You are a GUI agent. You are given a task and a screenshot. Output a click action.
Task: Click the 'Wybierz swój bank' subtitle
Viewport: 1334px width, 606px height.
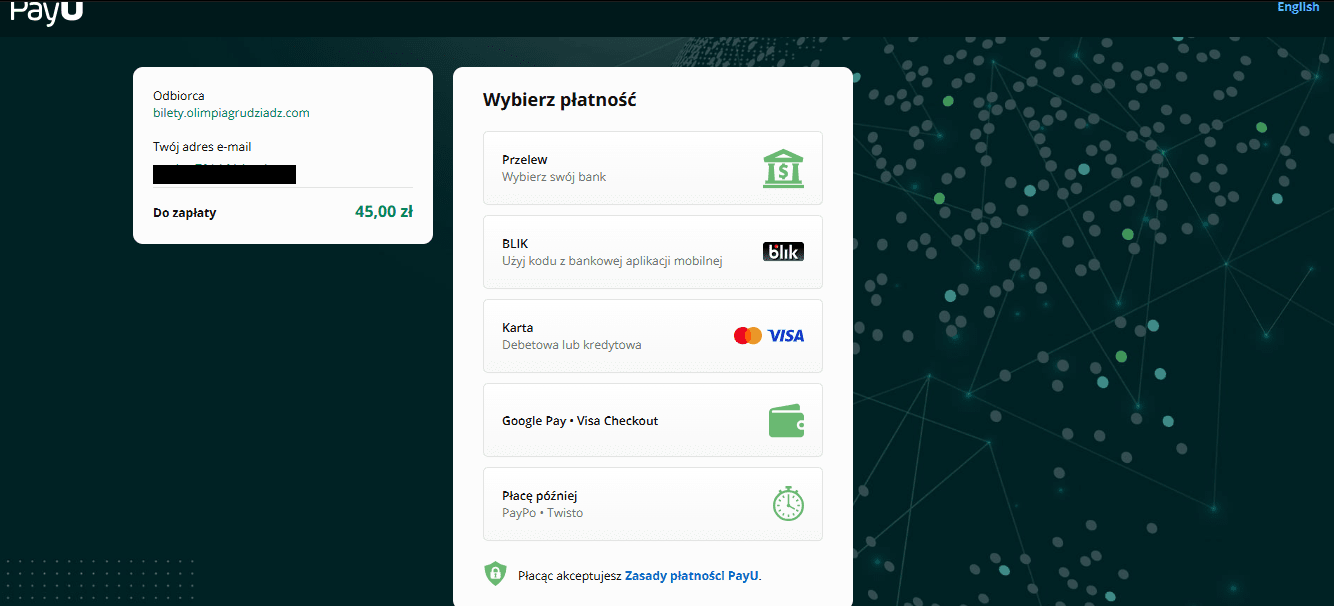(x=554, y=177)
